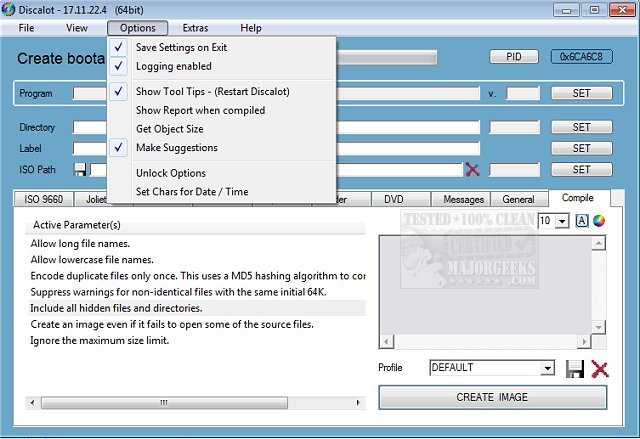The height and width of the screenshot is (439, 640).
Task: Toggle Show Tool Tips option
Action: click(222, 91)
